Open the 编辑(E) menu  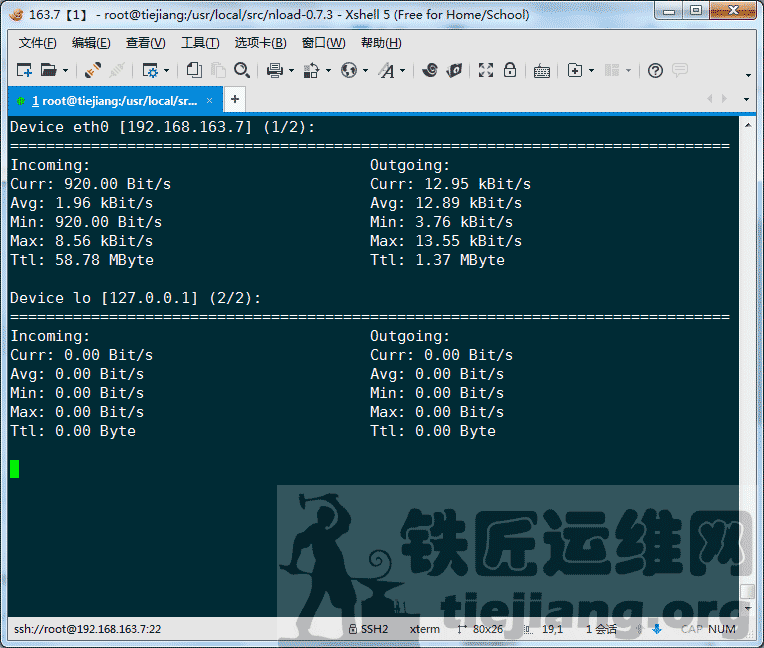(x=91, y=43)
